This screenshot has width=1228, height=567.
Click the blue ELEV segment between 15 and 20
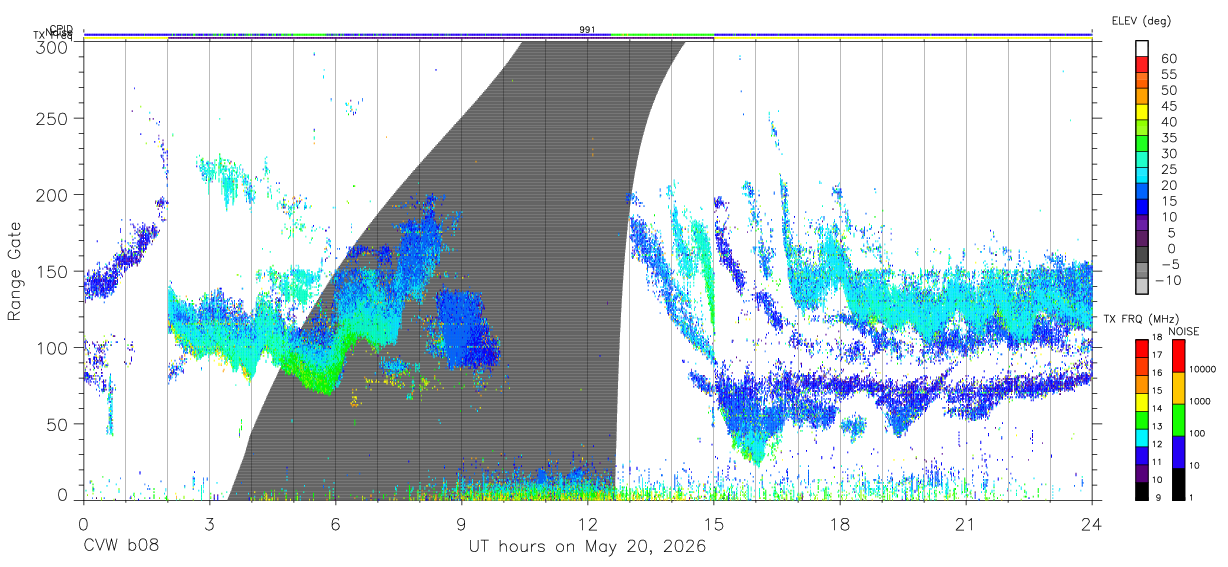click(1142, 192)
